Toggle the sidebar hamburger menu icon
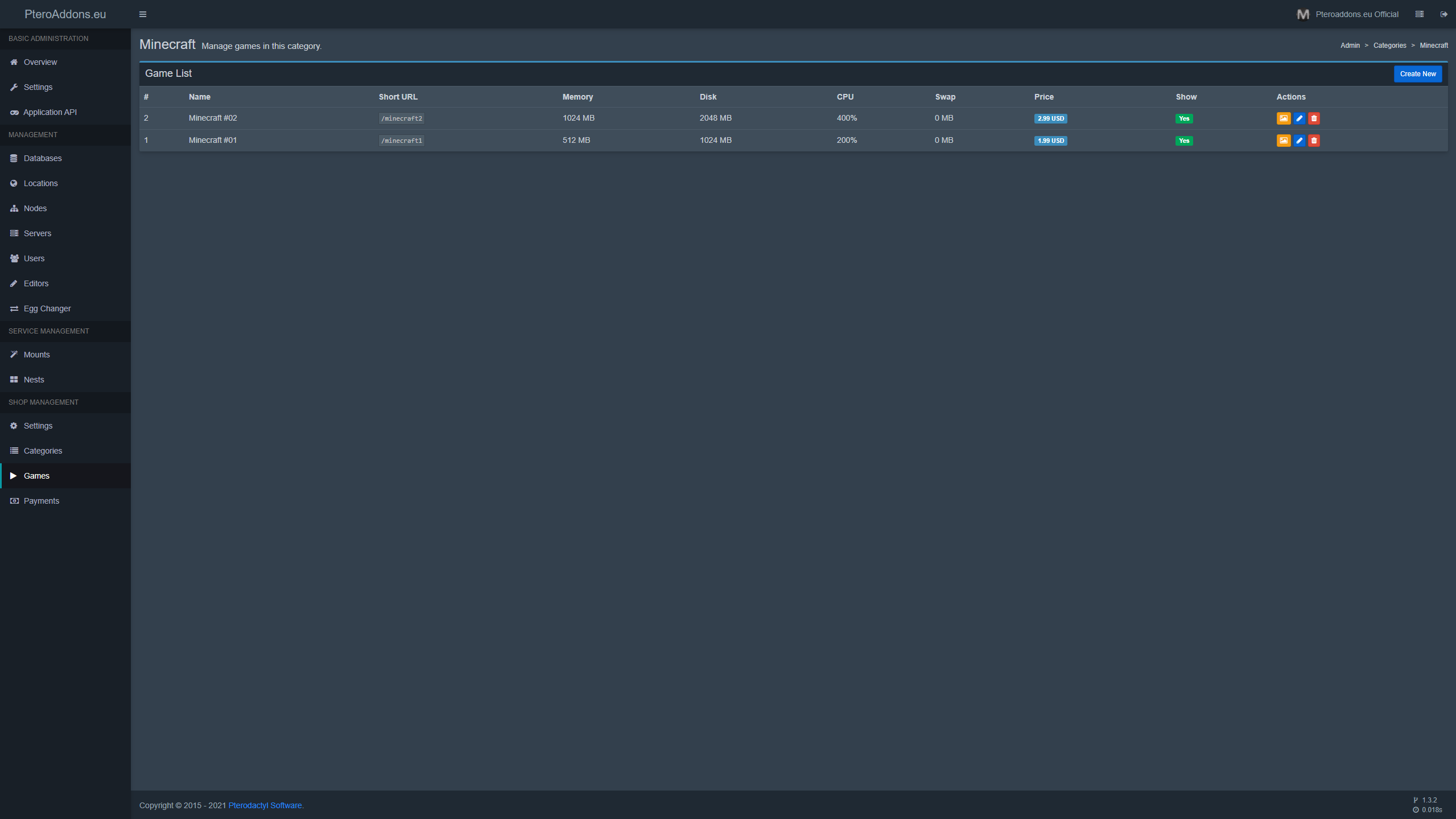Screen dimensions: 1456x819 [143, 14]
